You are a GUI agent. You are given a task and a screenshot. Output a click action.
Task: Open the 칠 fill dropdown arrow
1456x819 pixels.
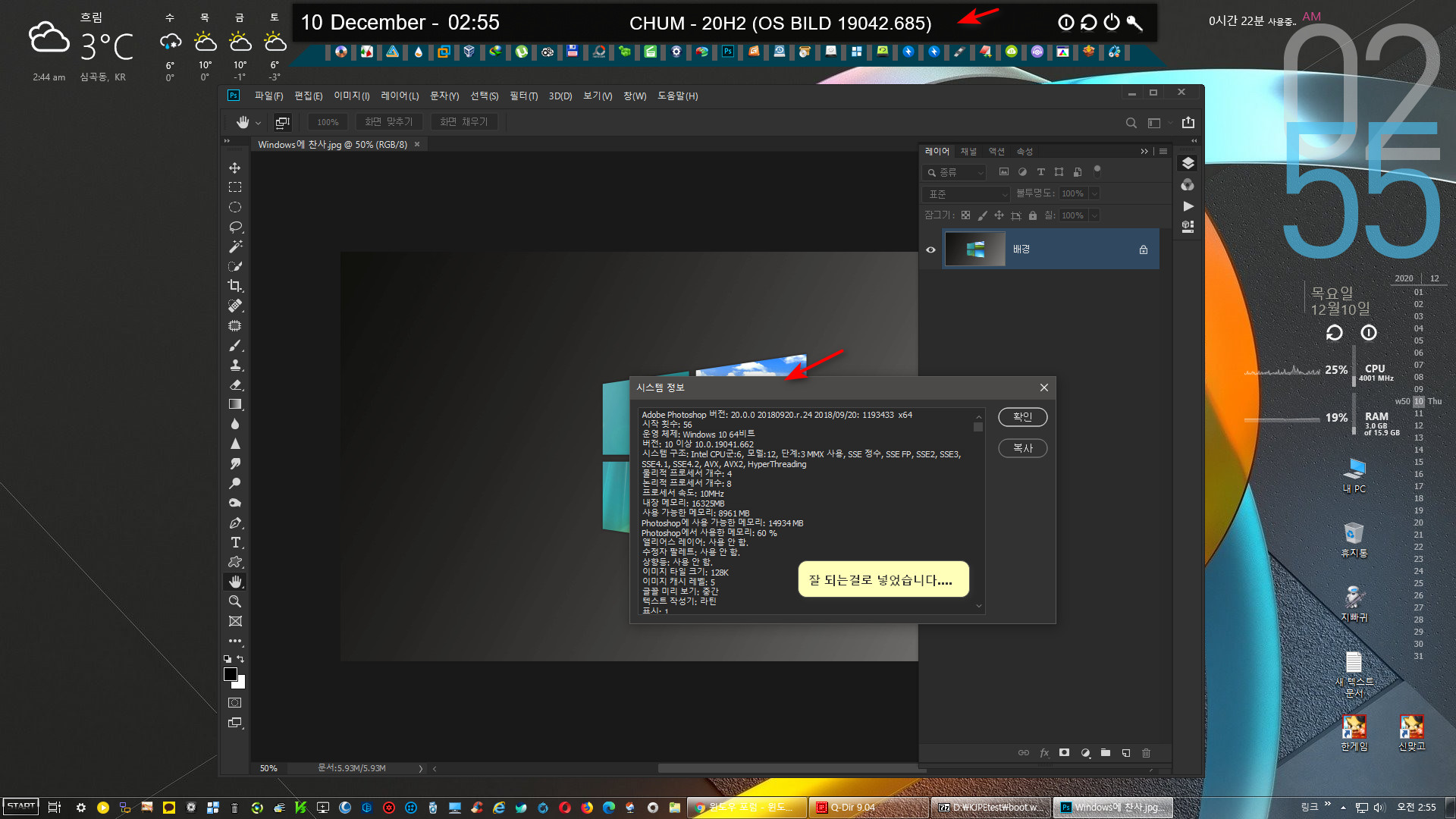(1094, 216)
